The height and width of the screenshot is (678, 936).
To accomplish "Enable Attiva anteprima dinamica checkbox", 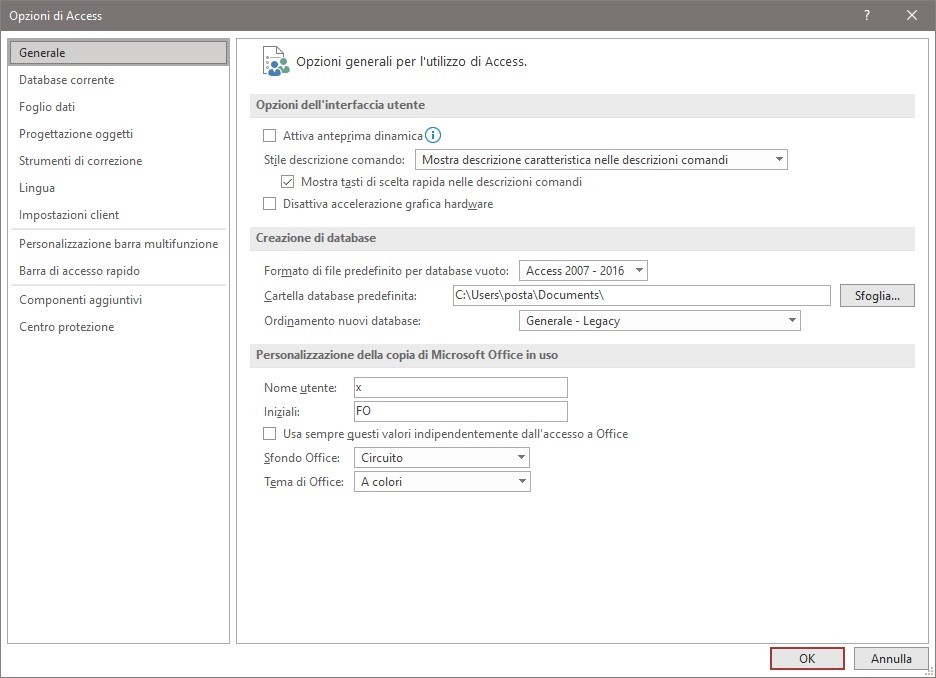I will pyautogui.click(x=269, y=135).
